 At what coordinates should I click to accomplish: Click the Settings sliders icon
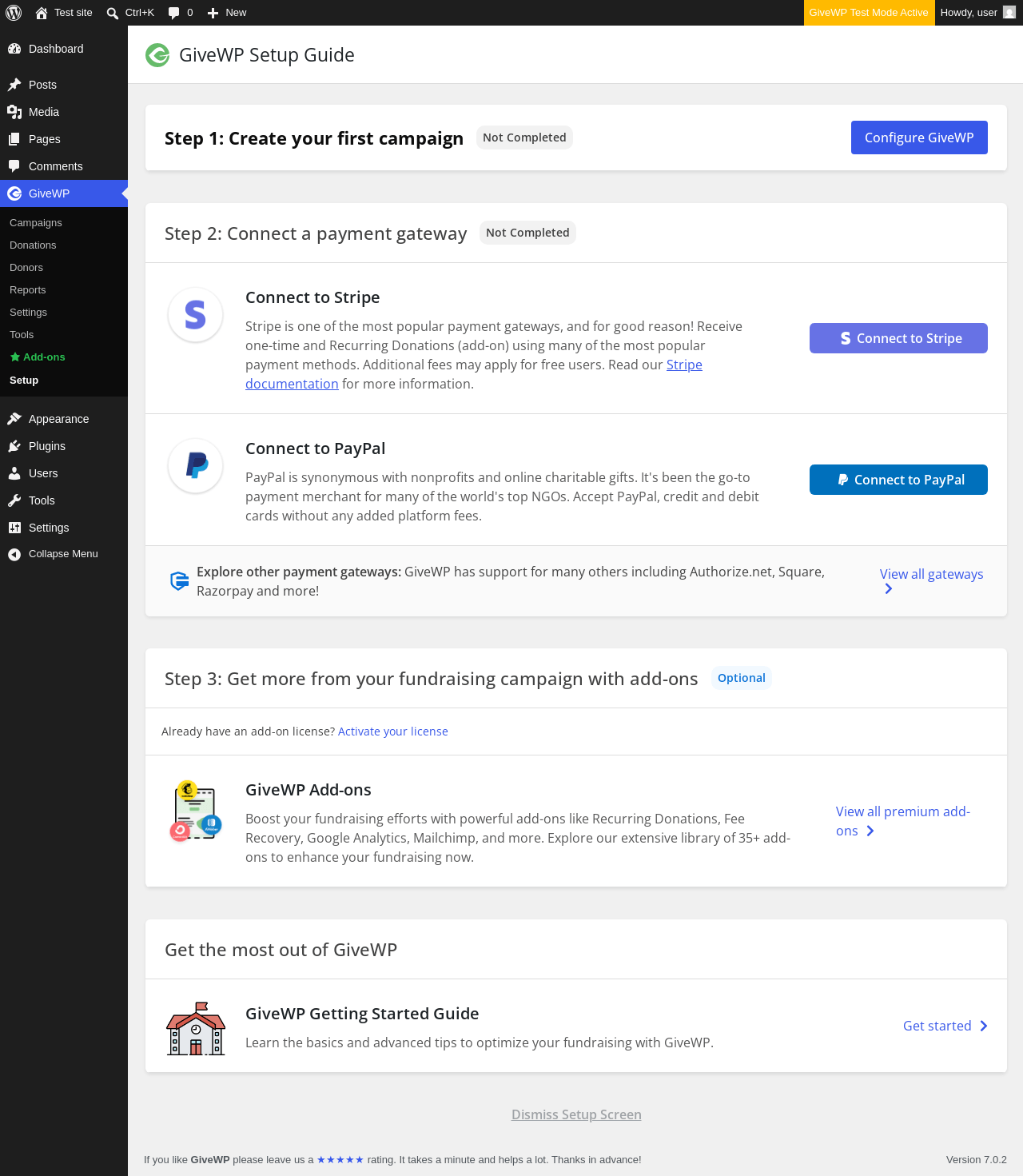(x=14, y=528)
